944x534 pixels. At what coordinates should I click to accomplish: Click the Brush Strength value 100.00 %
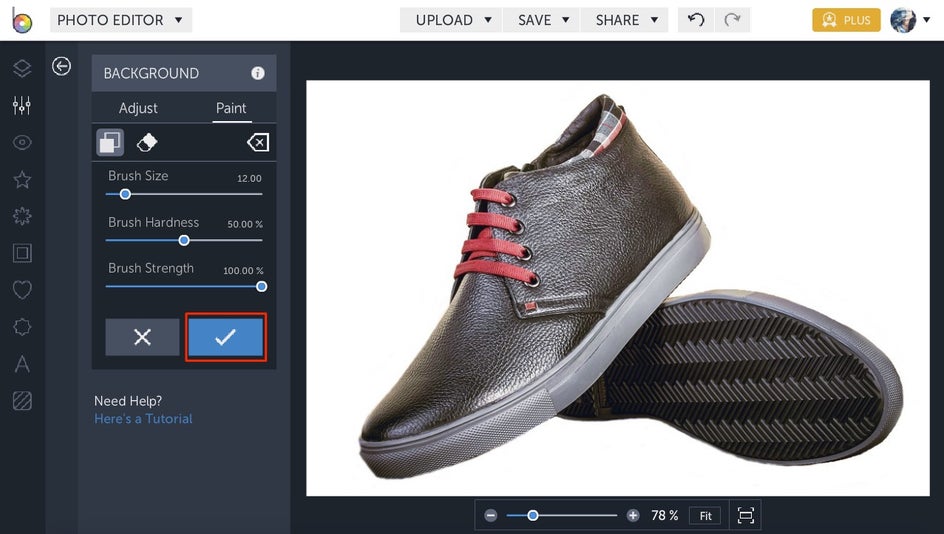[x=243, y=270]
